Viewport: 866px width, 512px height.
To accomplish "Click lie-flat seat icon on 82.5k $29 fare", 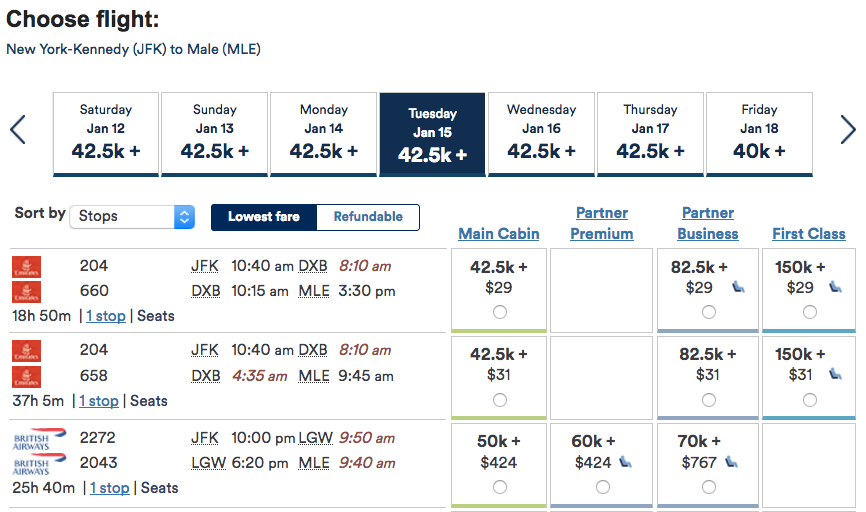I will click(738, 287).
